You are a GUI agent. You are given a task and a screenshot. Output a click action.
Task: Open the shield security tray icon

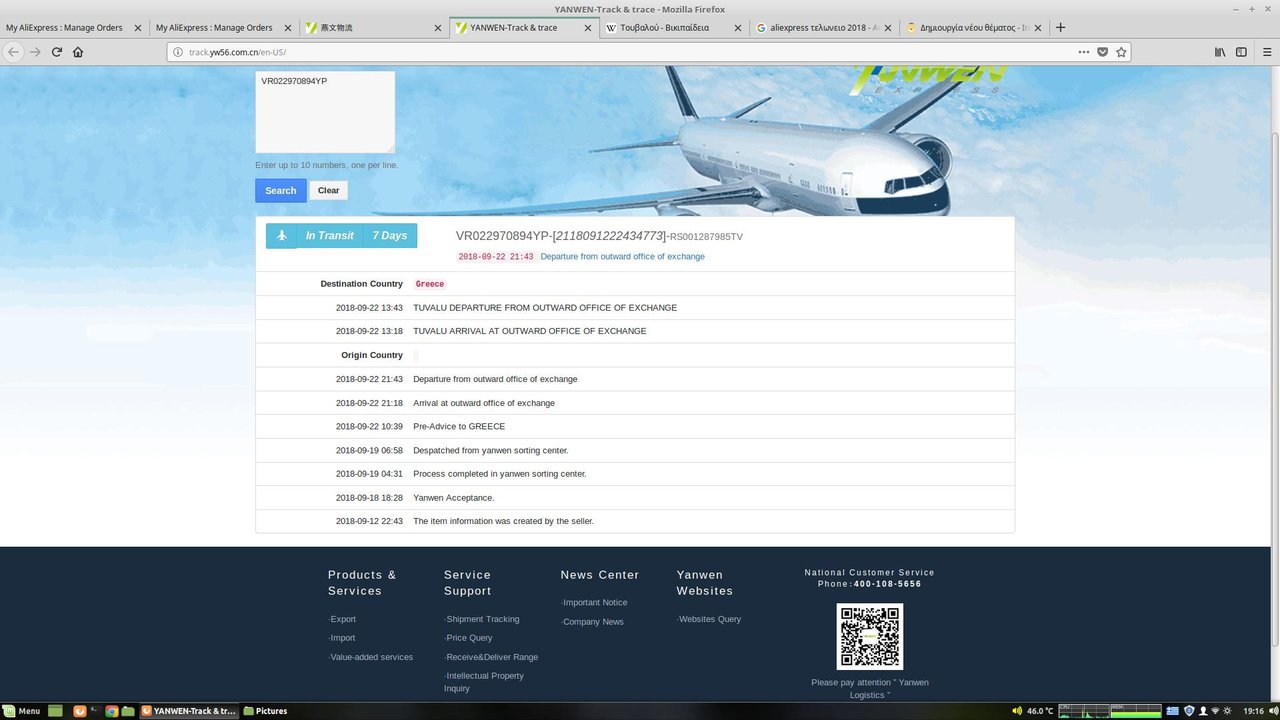point(1189,711)
